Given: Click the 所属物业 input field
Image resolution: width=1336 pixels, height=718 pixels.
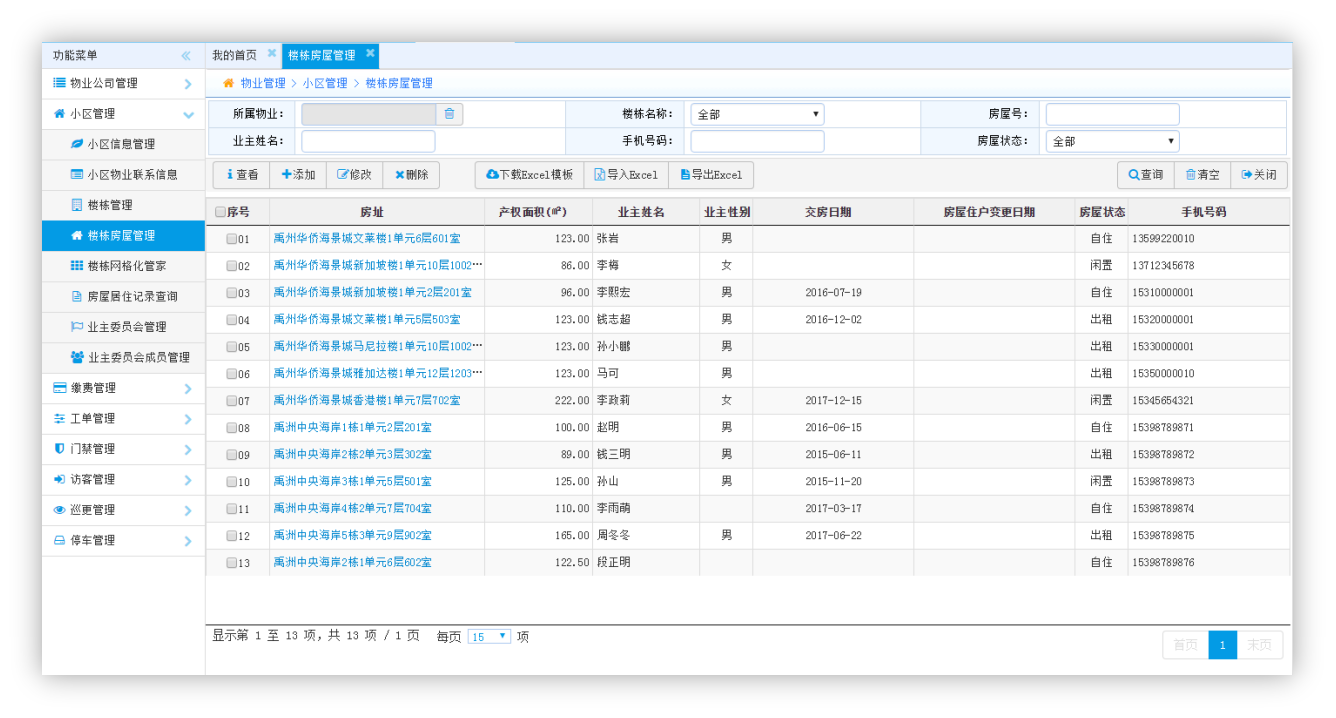Looking at the screenshot, I should point(368,114).
